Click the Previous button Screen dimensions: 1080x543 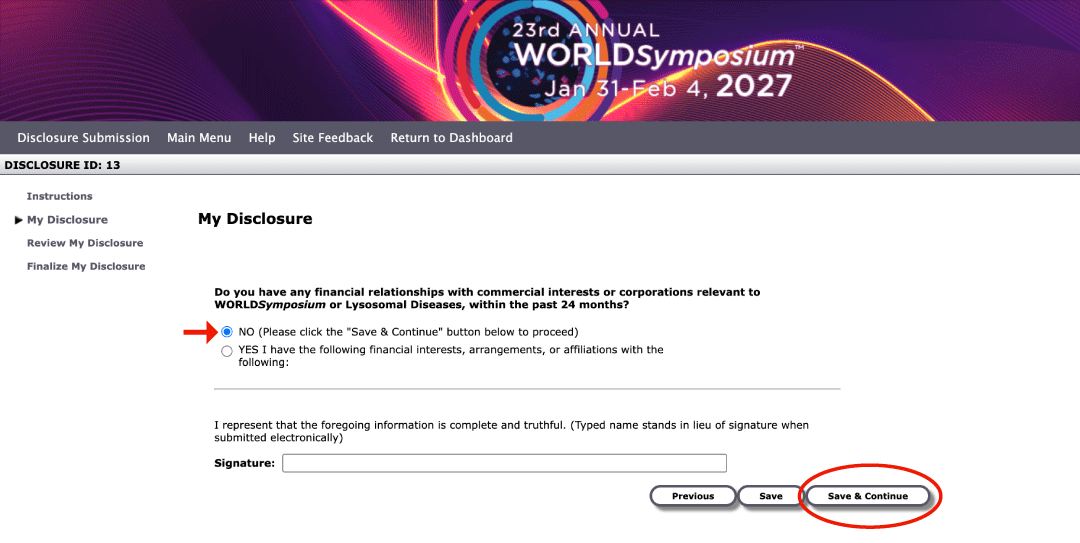693,496
